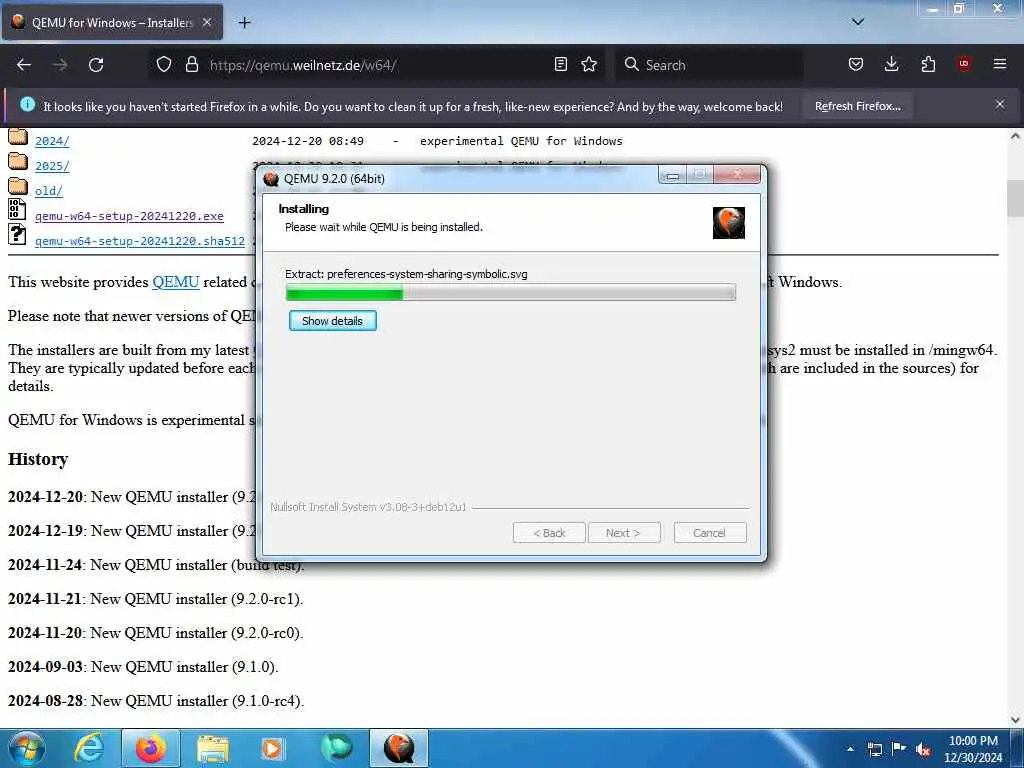Open the taskbar clock and date
Screen dimensions: 1024x768
972,749
